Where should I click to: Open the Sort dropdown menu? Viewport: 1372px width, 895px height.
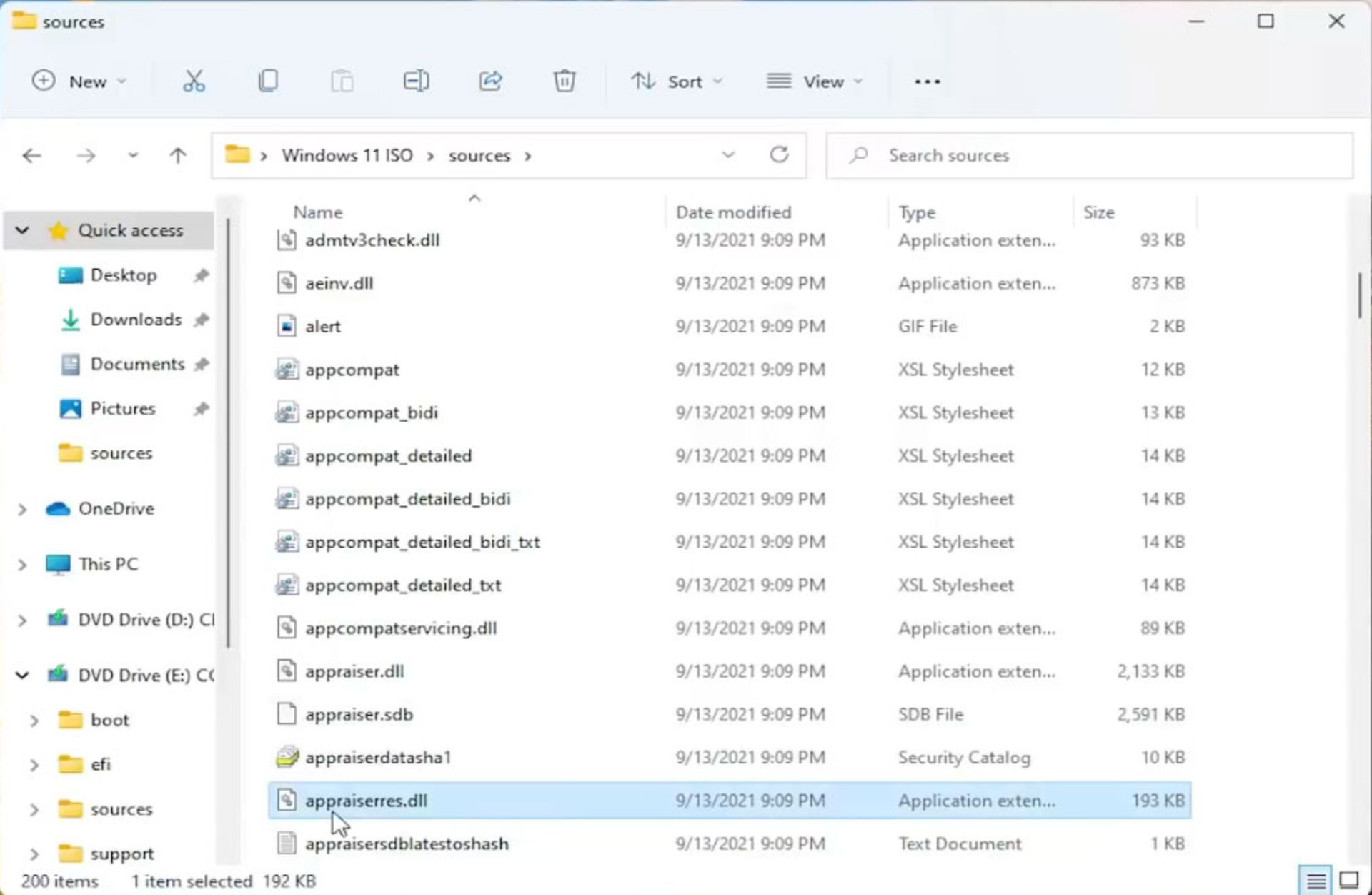point(676,81)
